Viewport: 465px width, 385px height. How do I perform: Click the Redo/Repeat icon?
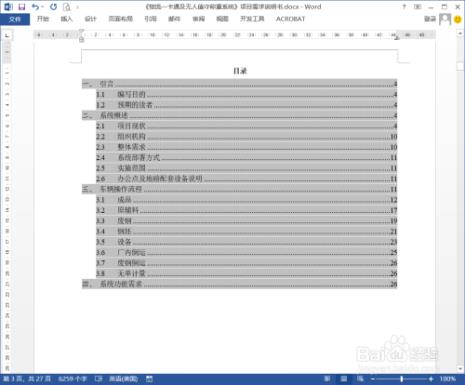coord(53,7)
